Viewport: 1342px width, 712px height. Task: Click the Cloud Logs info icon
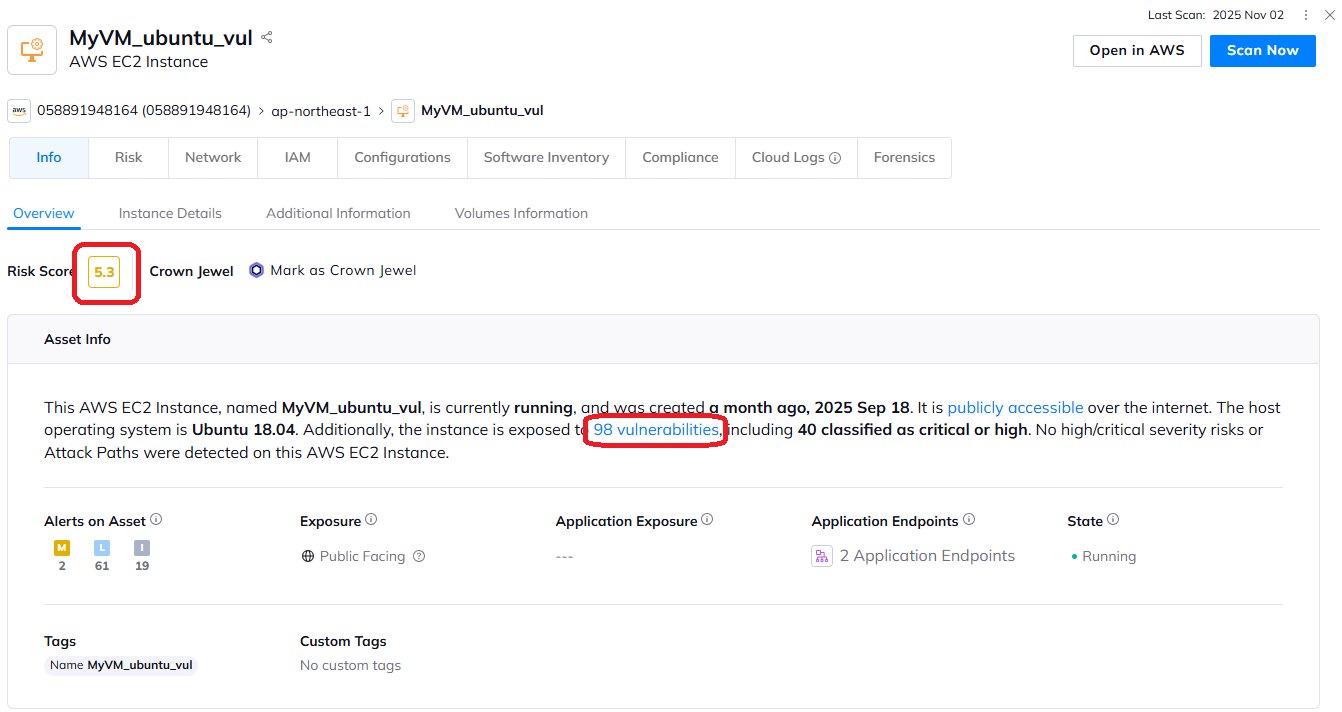(x=835, y=158)
